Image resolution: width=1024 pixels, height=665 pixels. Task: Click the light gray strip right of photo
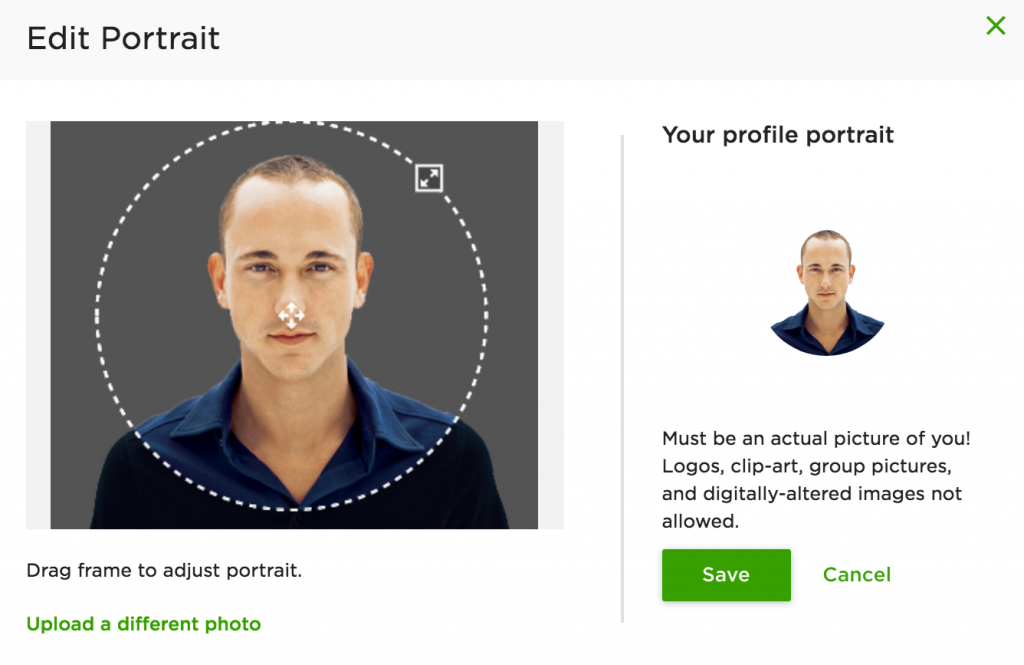(x=551, y=325)
